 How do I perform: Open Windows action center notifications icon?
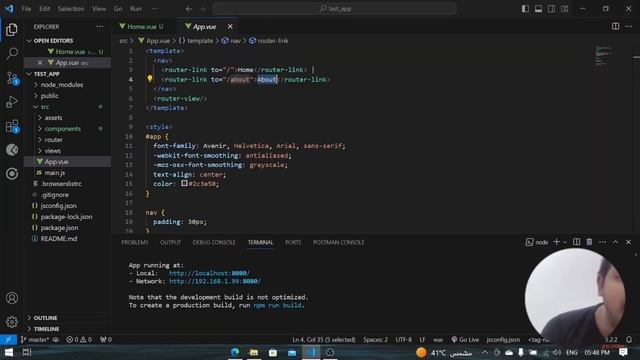[623, 352]
